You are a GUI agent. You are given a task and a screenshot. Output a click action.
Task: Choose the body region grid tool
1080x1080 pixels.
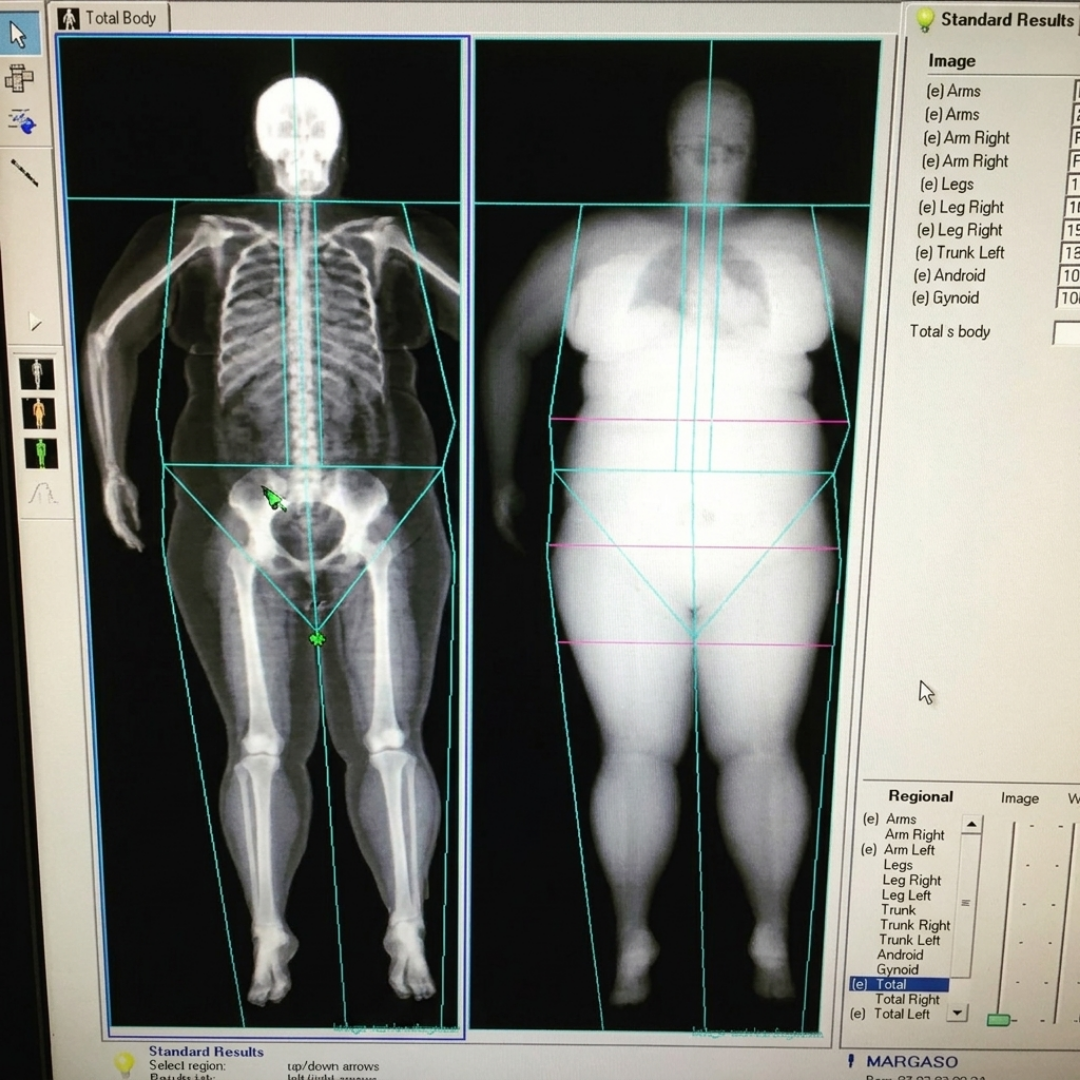pyautogui.click(x=19, y=79)
